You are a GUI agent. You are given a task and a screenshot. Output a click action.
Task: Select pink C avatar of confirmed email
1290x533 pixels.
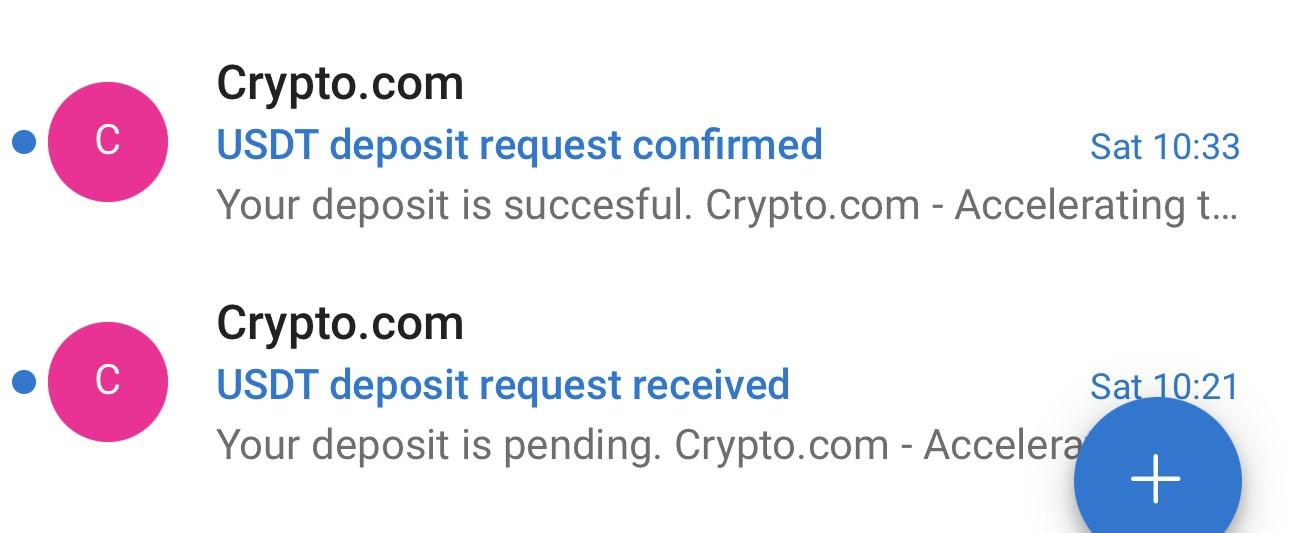[108, 142]
